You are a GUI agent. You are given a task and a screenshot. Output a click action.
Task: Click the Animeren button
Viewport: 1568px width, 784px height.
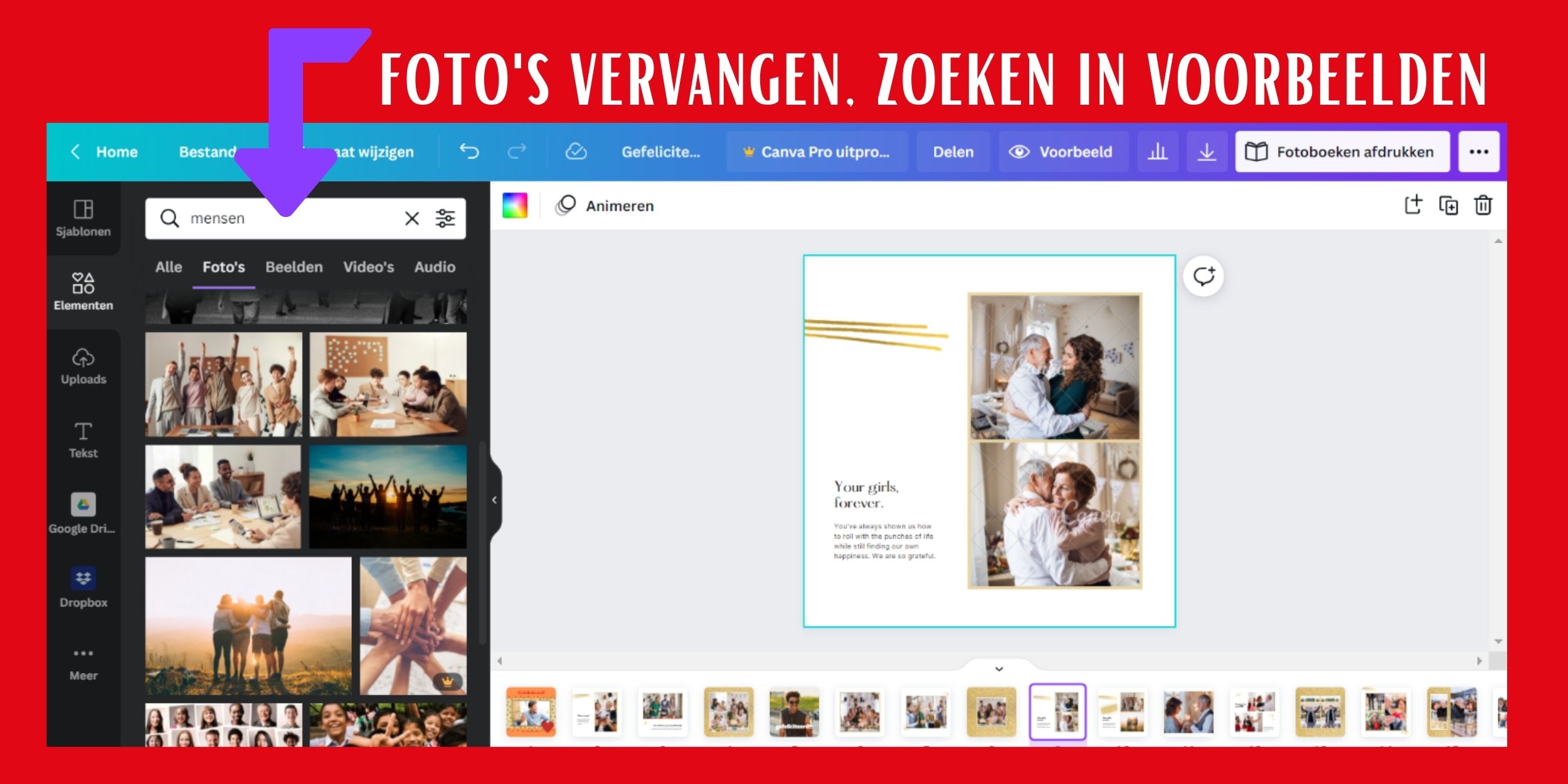606,206
